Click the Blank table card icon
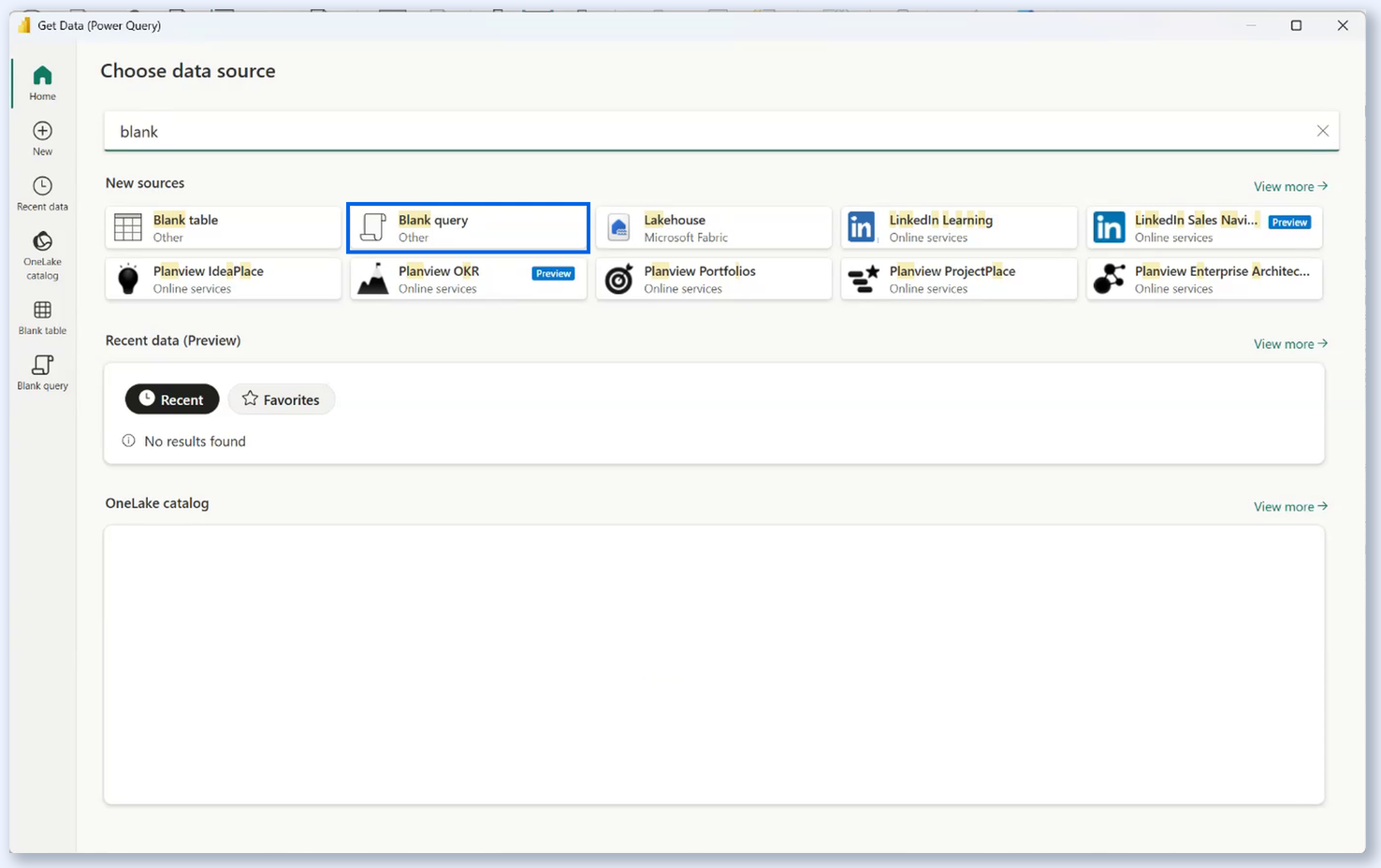 pos(128,227)
